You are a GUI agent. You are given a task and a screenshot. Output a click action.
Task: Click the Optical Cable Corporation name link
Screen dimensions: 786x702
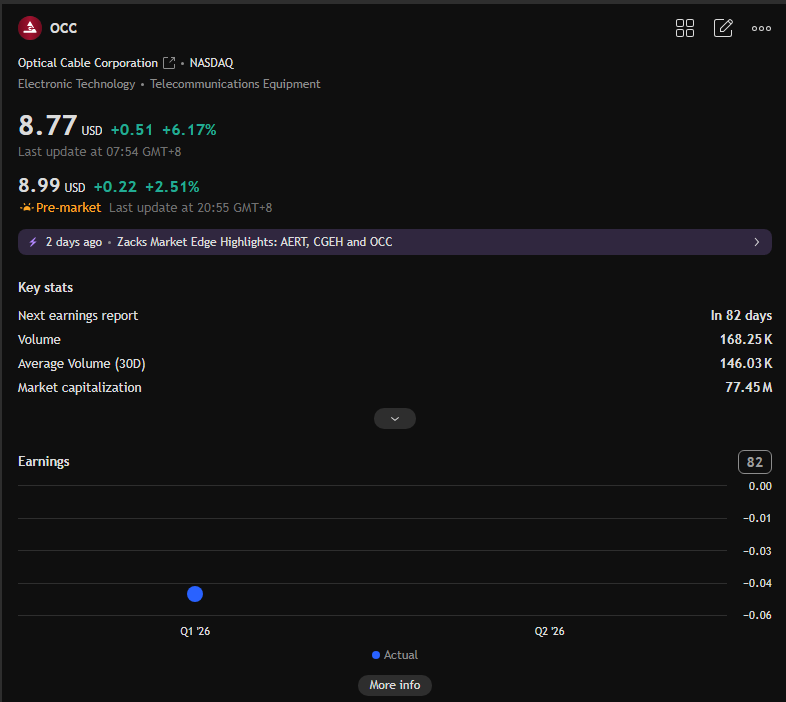[x=88, y=63]
